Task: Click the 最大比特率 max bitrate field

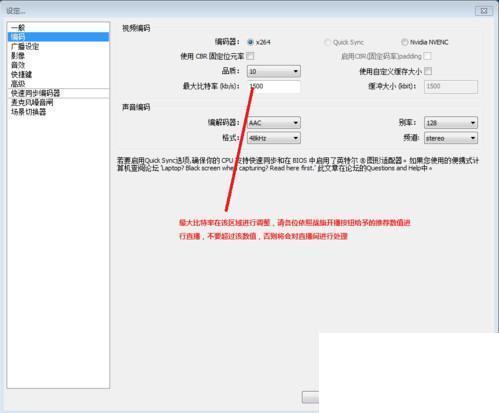Action: click(274, 86)
